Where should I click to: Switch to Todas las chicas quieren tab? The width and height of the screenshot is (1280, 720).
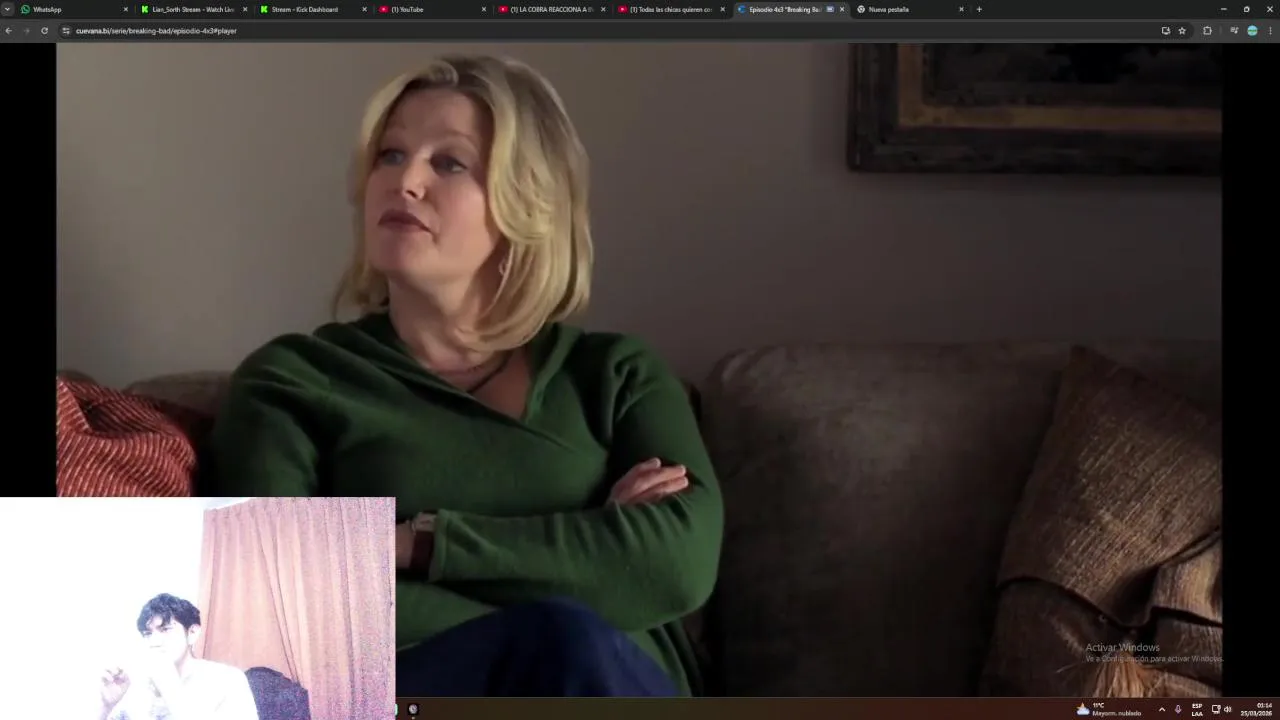[x=670, y=9]
